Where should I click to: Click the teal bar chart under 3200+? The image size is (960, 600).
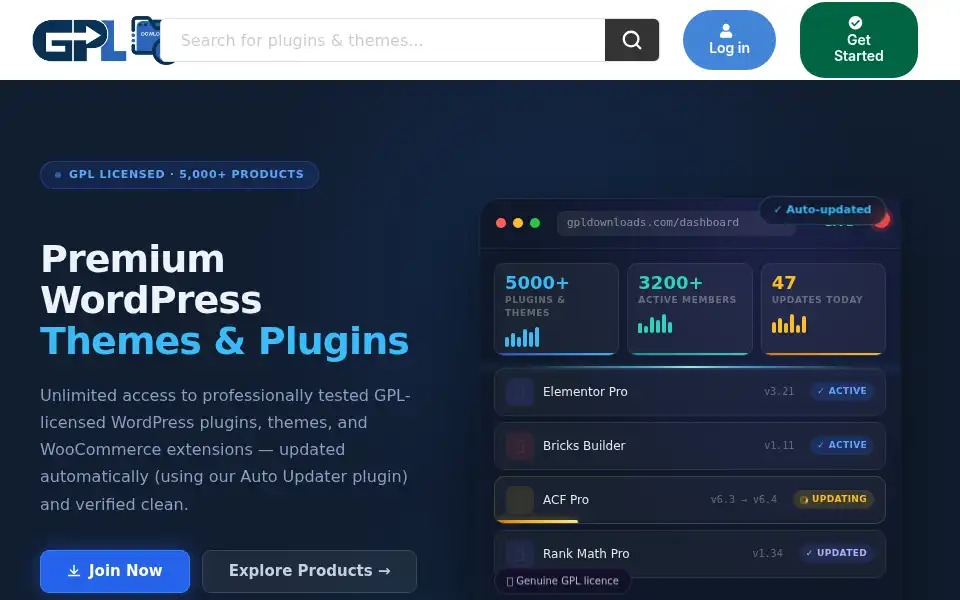coord(655,324)
